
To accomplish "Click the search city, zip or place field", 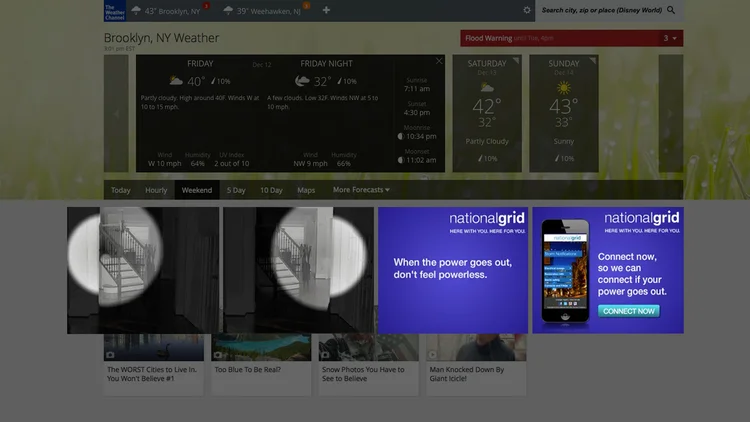I will pyautogui.click(x=602, y=10).
